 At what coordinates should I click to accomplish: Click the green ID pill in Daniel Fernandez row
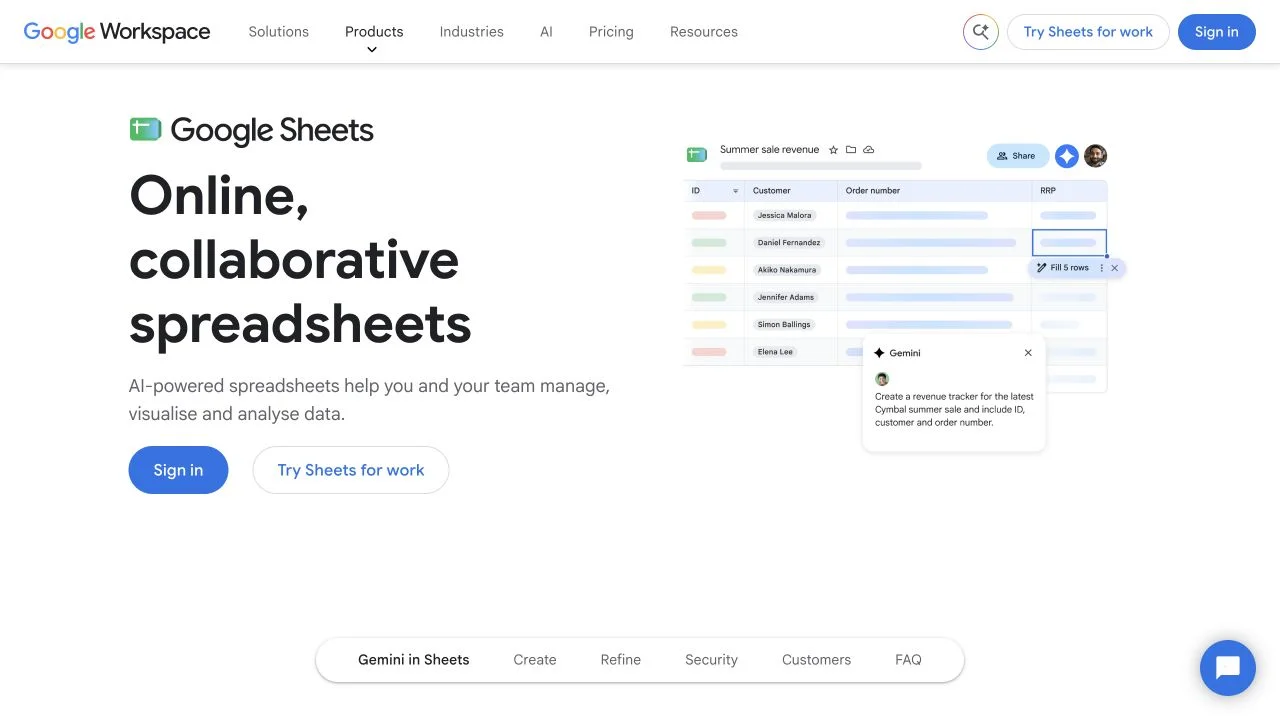[x=709, y=243]
